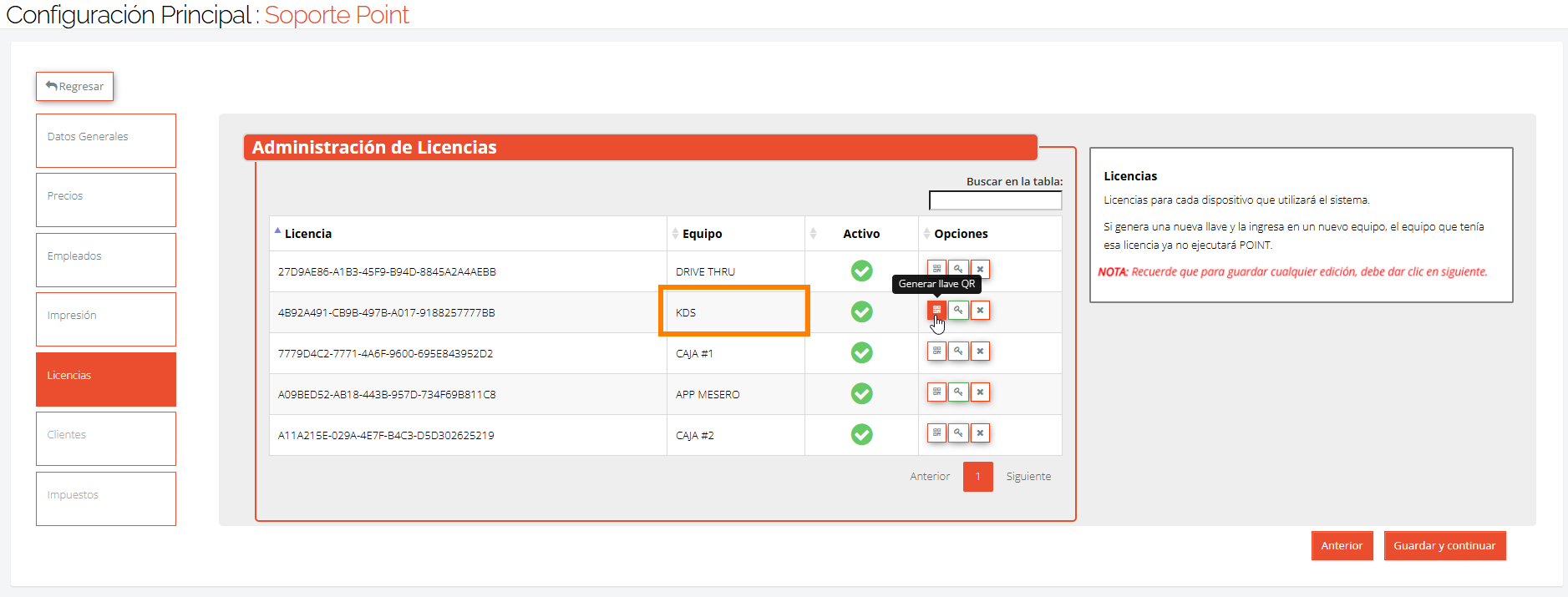Delete the DRIVE THRU license row
This screenshot has height=597, width=1568.
click(x=980, y=269)
